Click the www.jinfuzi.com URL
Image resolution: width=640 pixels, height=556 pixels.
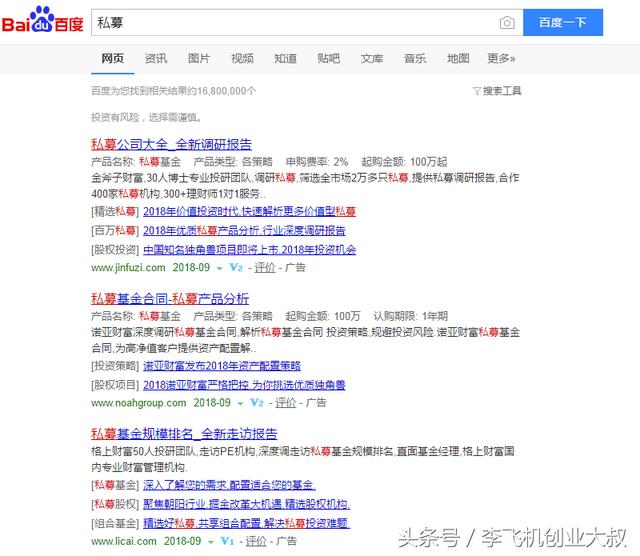(x=128, y=268)
